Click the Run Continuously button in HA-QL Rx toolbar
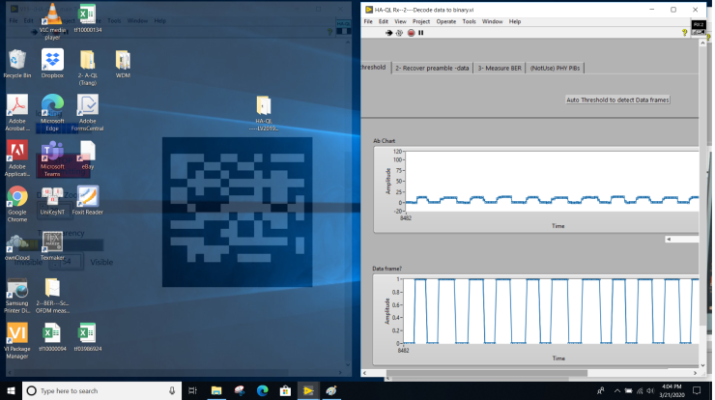This screenshot has width=715, height=400. pyautogui.click(x=399, y=33)
